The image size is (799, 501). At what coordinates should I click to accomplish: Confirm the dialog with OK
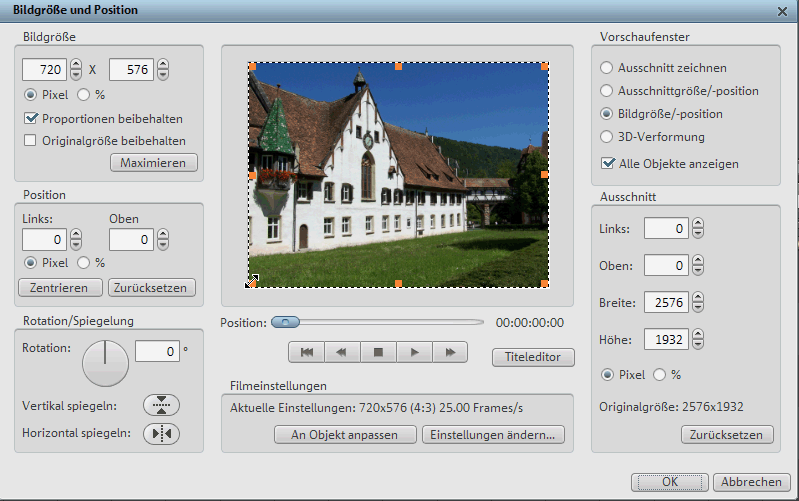pyautogui.click(x=670, y=482)
